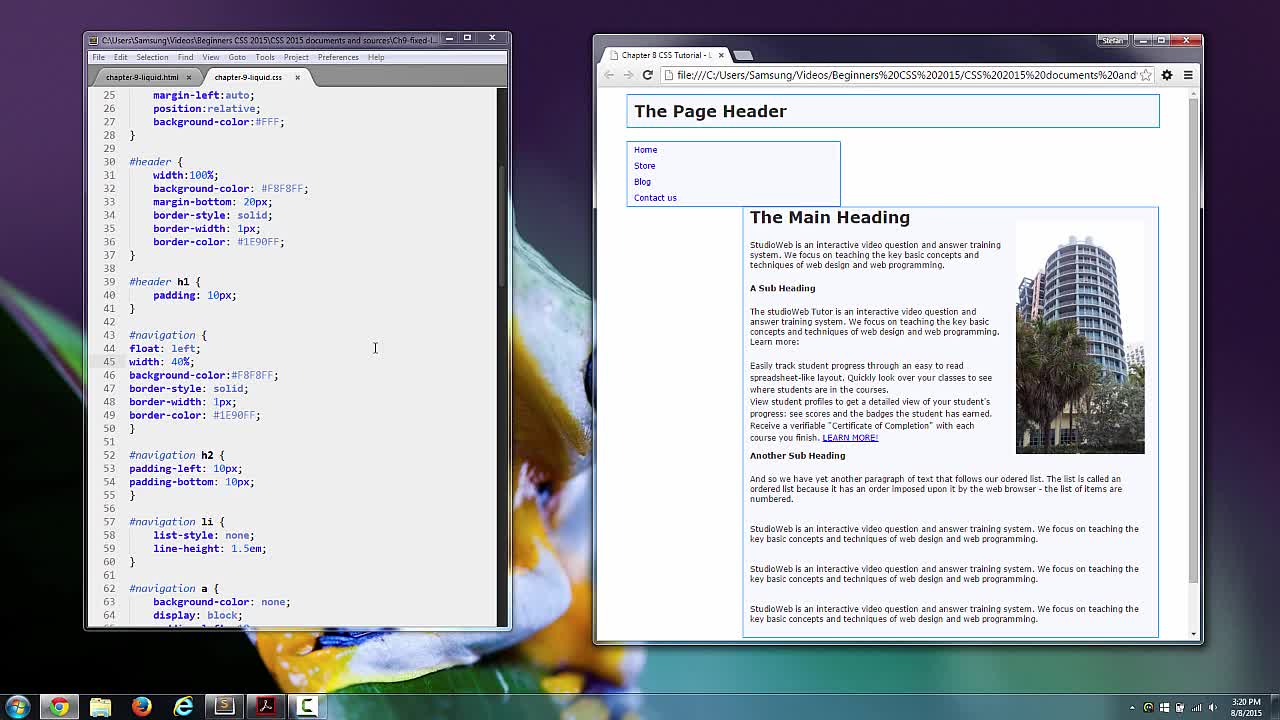This screenshot has height=720, width=1280.
Task: Open the taskbar clock showing 3:20 PM
Action: [1246, 707]
